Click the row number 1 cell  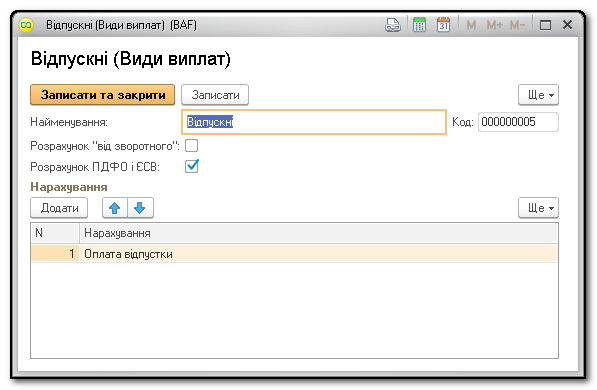(55, 254)
